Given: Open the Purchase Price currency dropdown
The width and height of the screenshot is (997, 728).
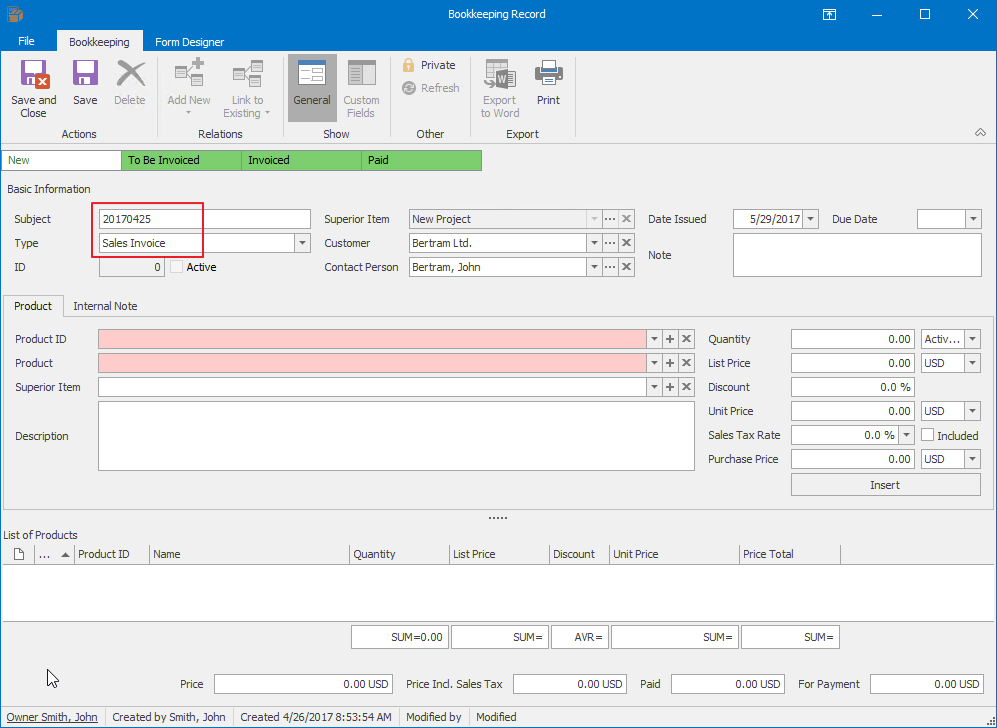Looking at the screenshot, I should (x=972, y=459).
